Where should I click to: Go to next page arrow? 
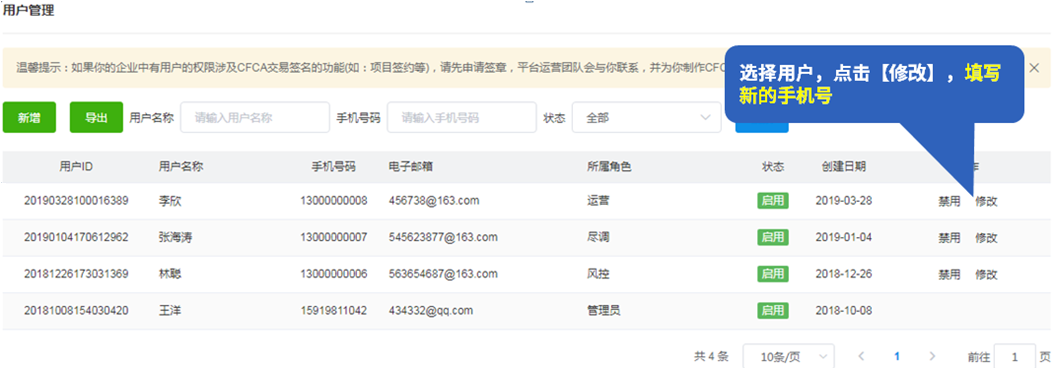[932, 356]
